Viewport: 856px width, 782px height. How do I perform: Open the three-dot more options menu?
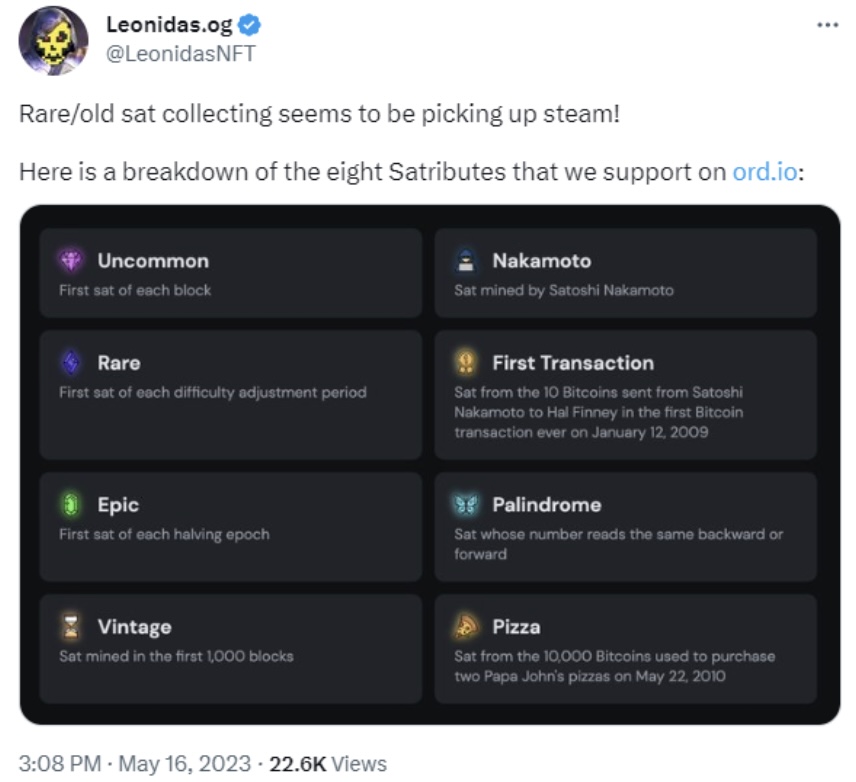click(x=827, y=25)
